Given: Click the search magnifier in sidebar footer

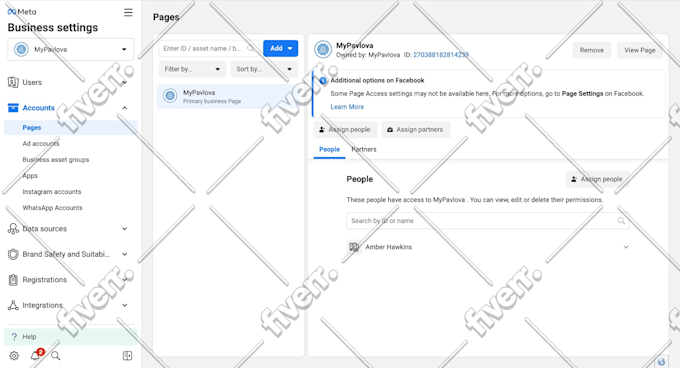Looking at the screenshot, I should point(56,356).
